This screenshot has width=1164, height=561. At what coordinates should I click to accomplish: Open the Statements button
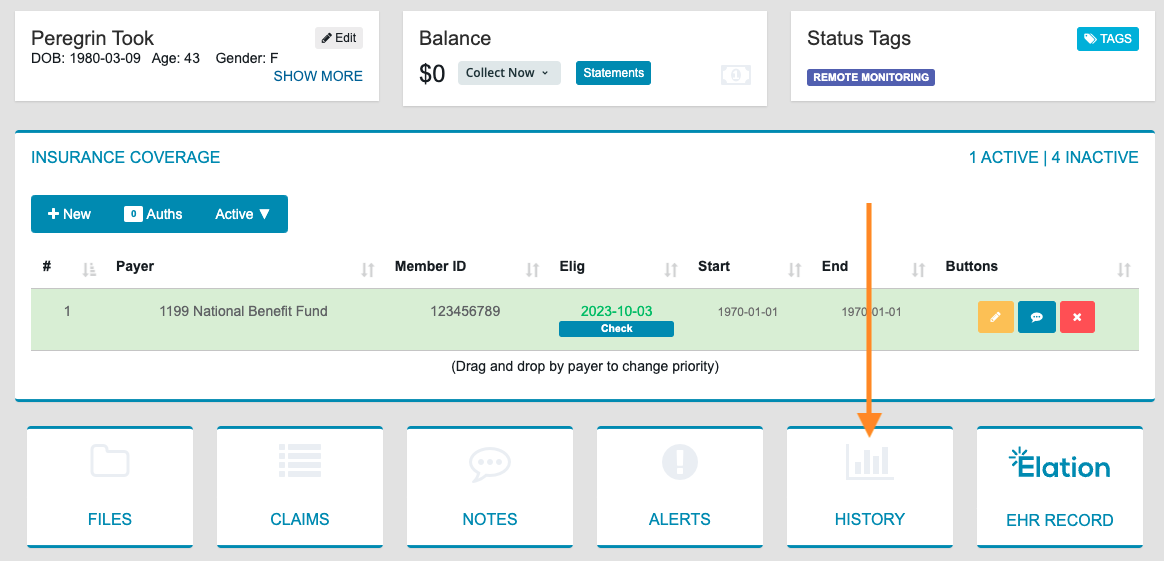tap(613, 73)
